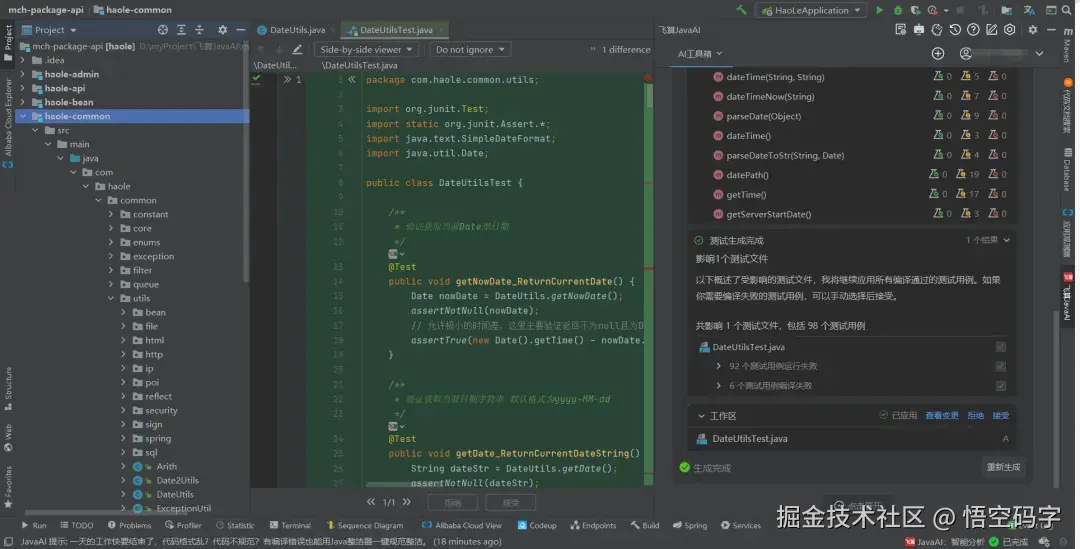Click the document list icon in JavaAI toolbar
The width and height of the screenshot is (1080, 549).
900,30
